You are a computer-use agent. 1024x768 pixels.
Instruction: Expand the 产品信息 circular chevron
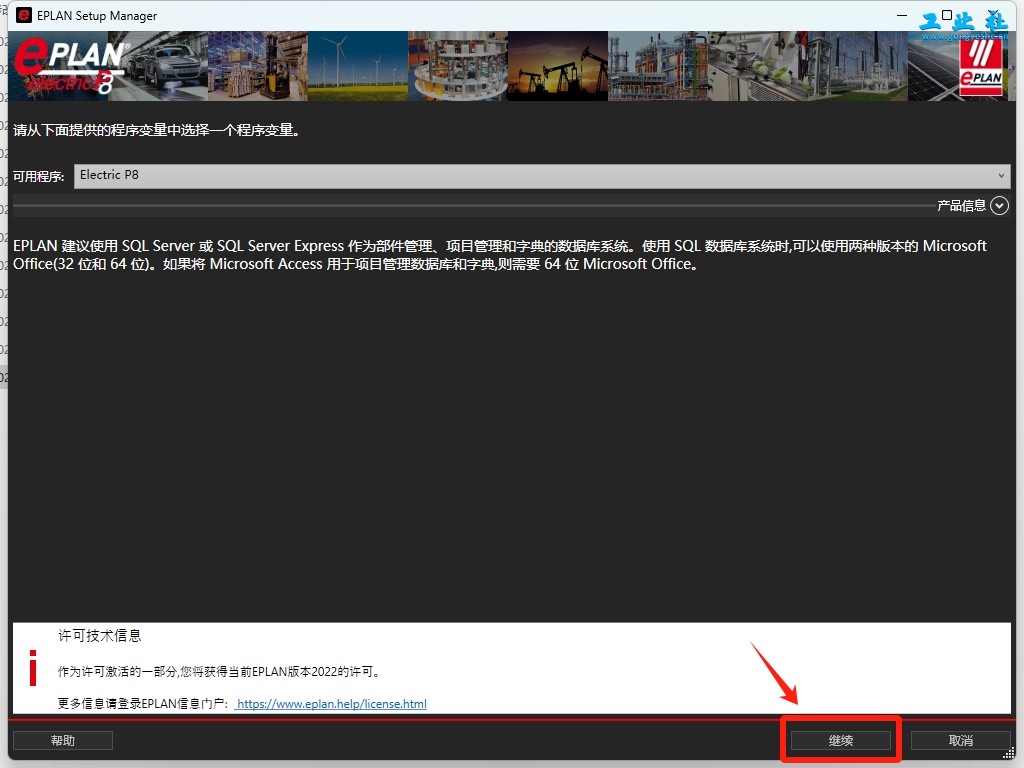999,206
